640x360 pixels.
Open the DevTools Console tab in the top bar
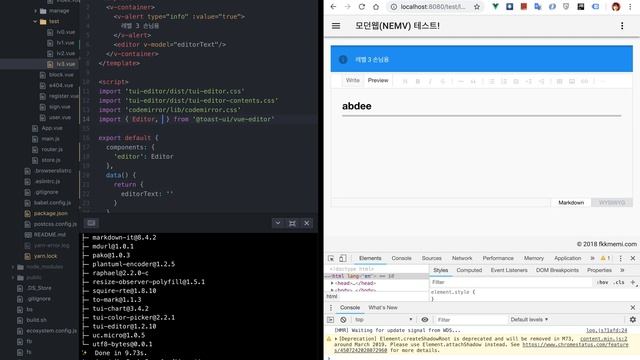(x=401, y=258)
